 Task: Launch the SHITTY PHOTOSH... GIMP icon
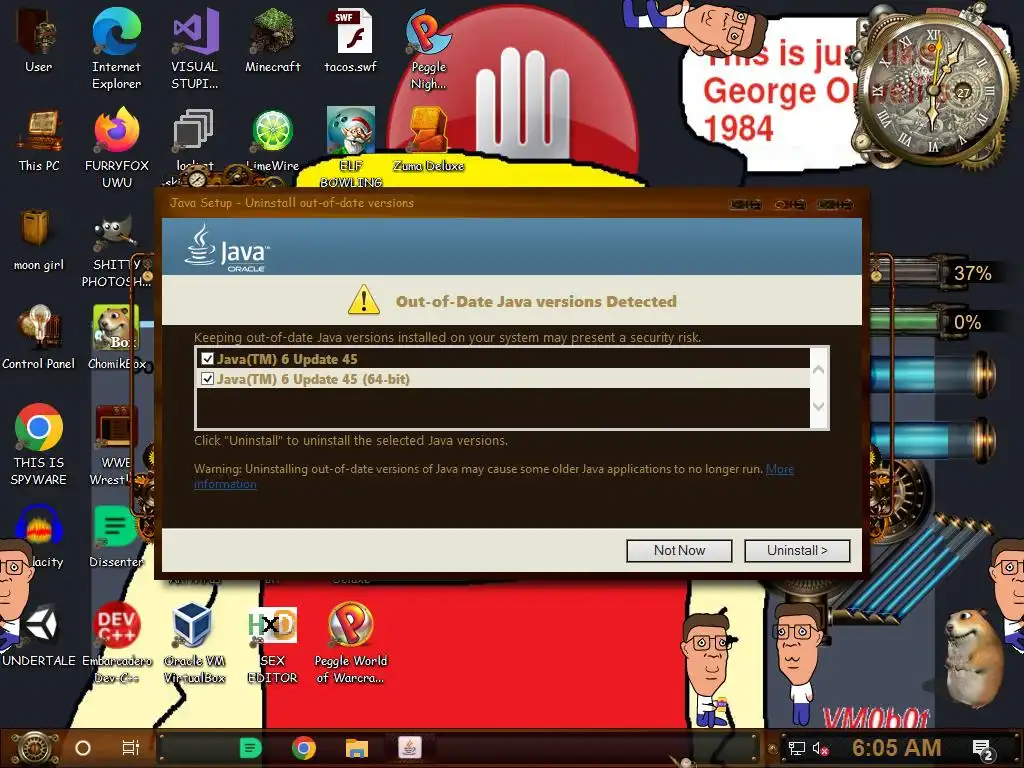click(116, 251)
